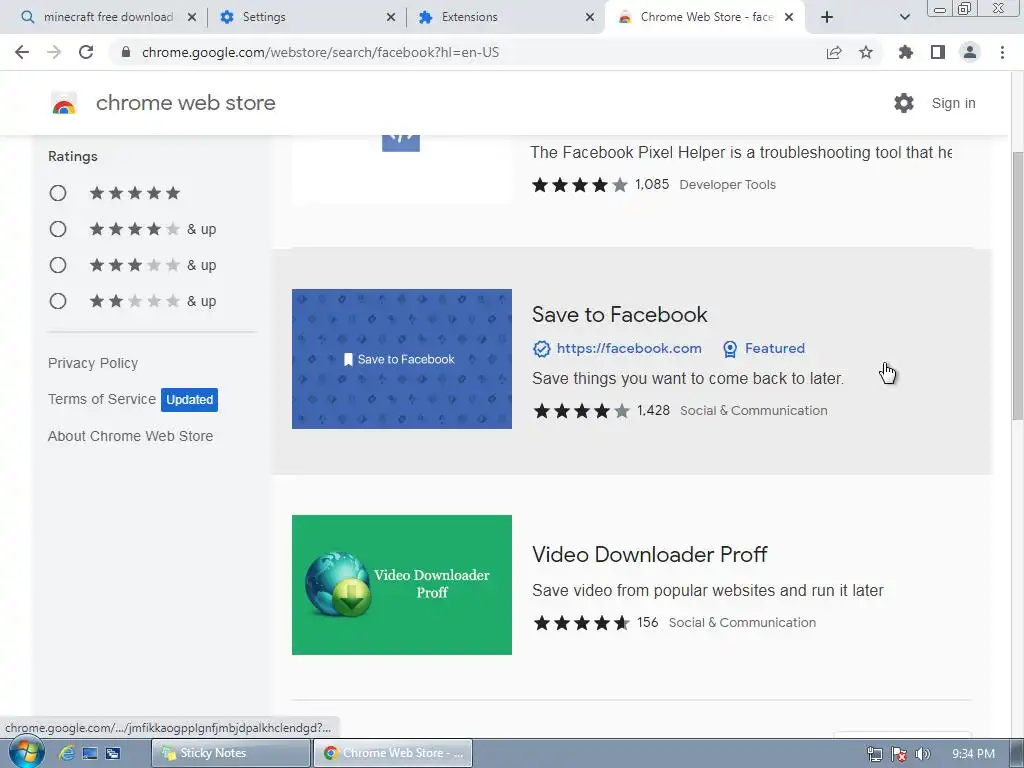Toggle the Chrome side panel icon
This screenshot has width=1024, height=768.
[938, 52]
